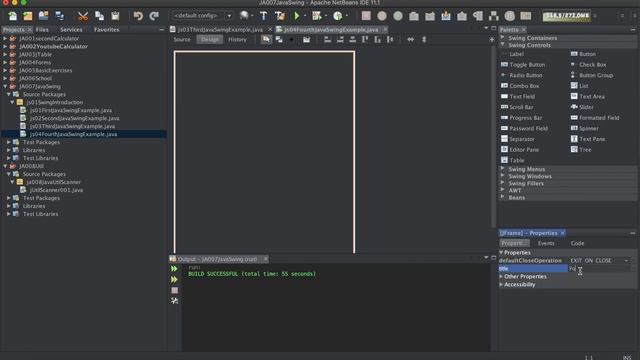Click the Save All toolbar icon

click(60, 16)
